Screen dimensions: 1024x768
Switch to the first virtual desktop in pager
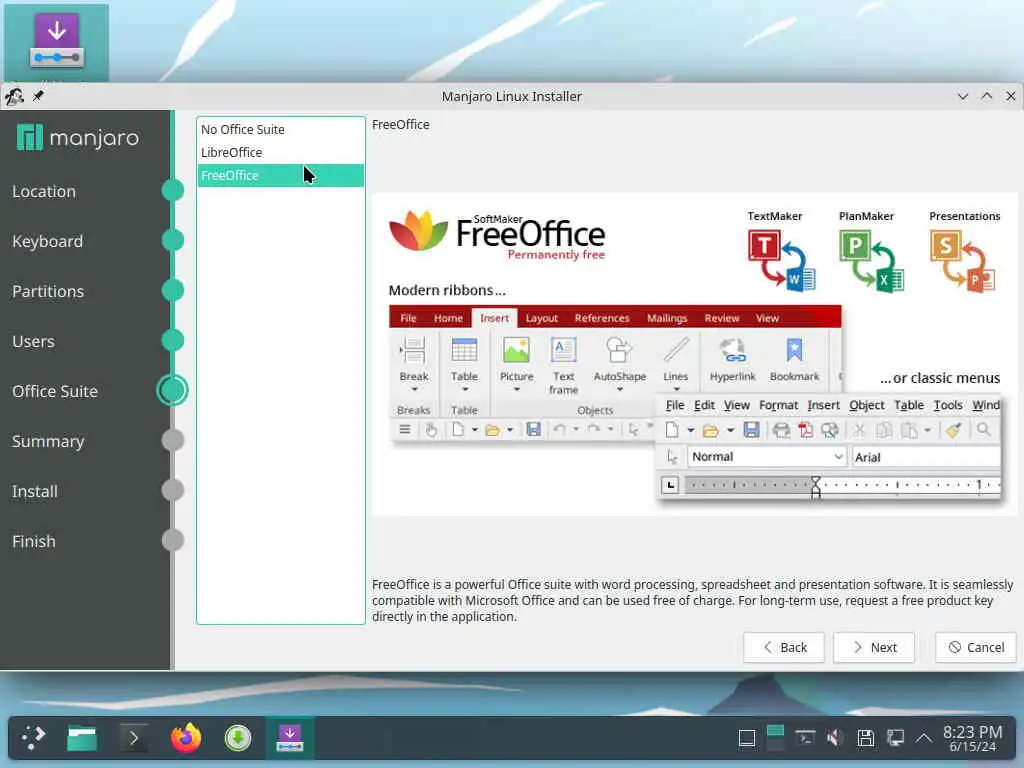pos(775,730)
